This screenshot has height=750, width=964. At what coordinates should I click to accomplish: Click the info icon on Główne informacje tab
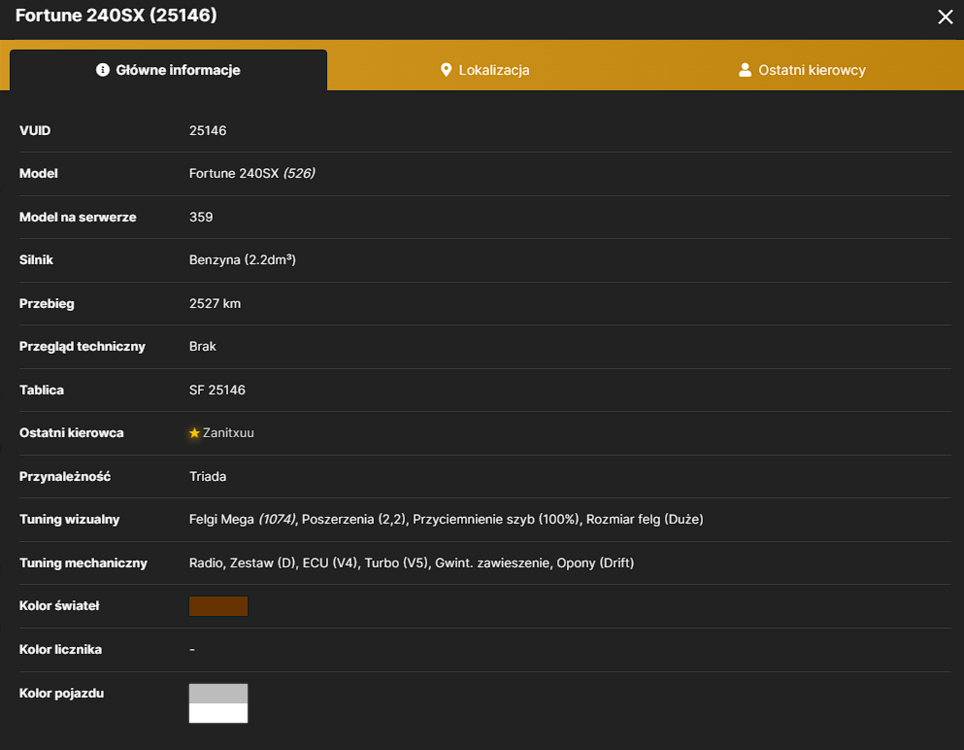[103, 70]
